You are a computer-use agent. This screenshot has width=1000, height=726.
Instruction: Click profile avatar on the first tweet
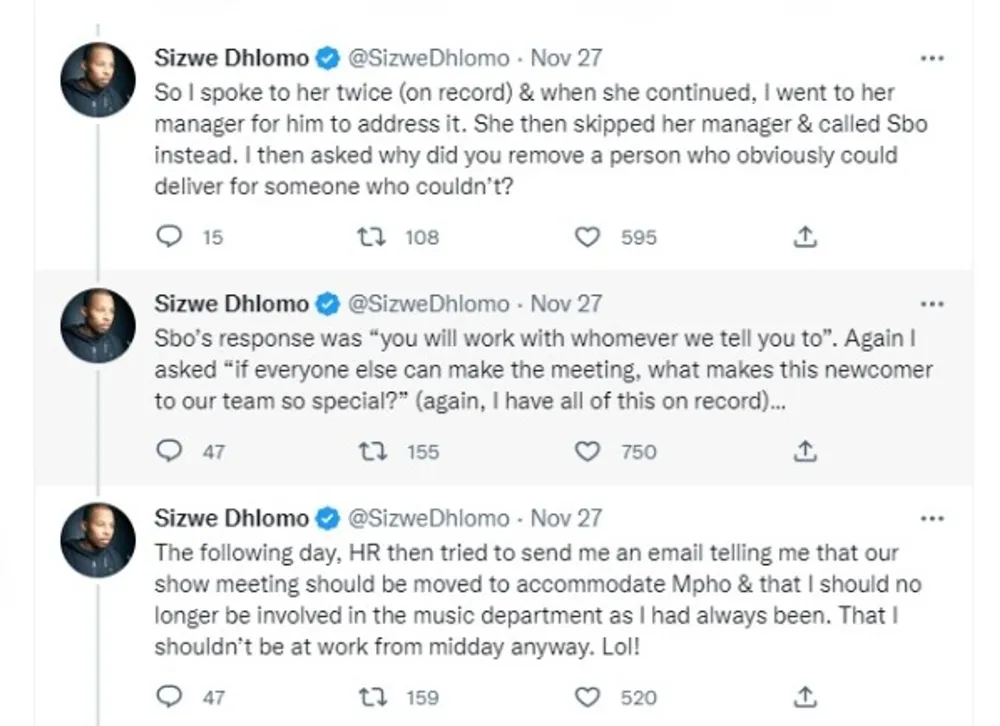pyautogui.click(x=98, y=80)
